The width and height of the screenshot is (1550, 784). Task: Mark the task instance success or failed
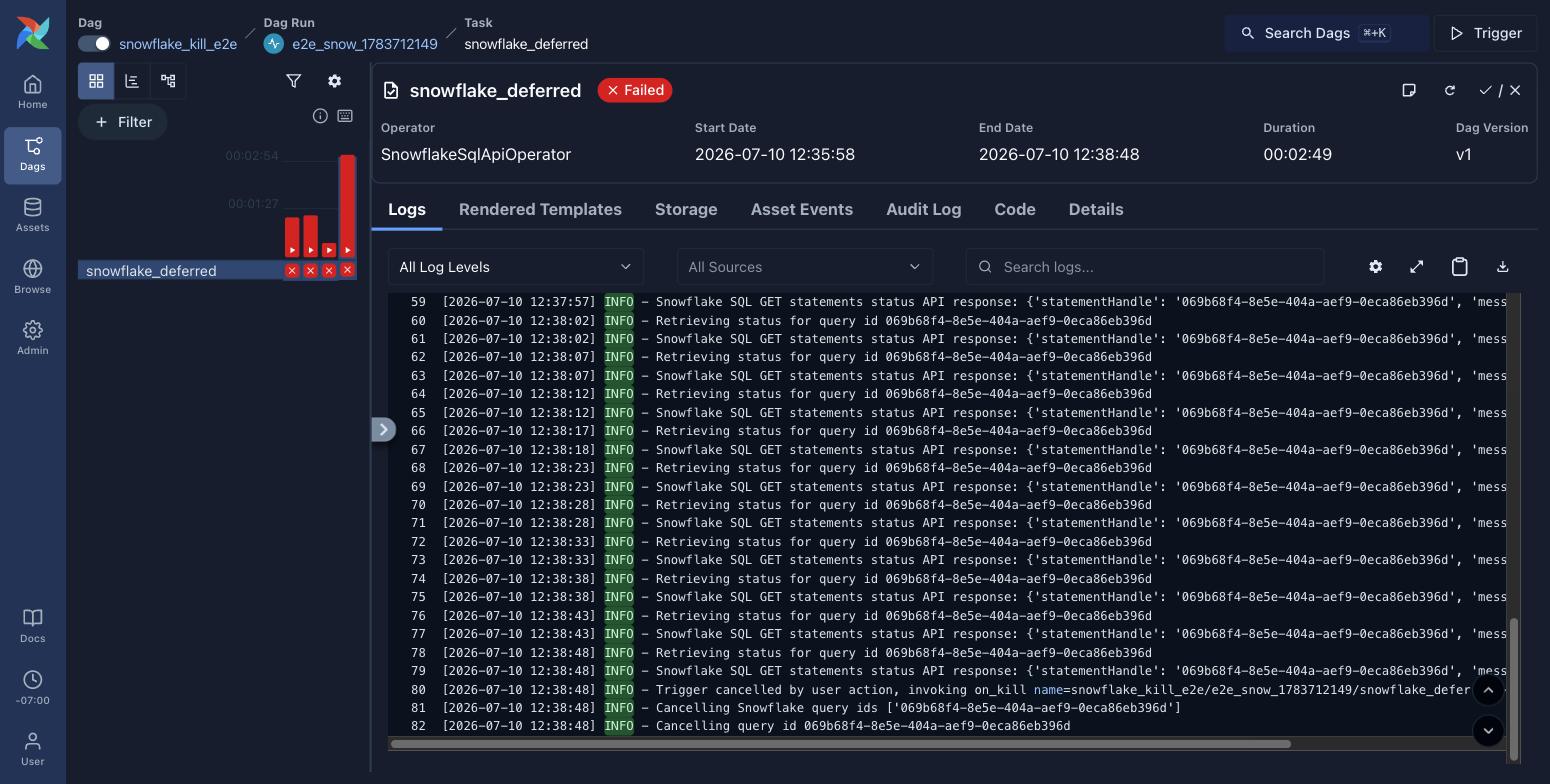(x=1500, y=90)
